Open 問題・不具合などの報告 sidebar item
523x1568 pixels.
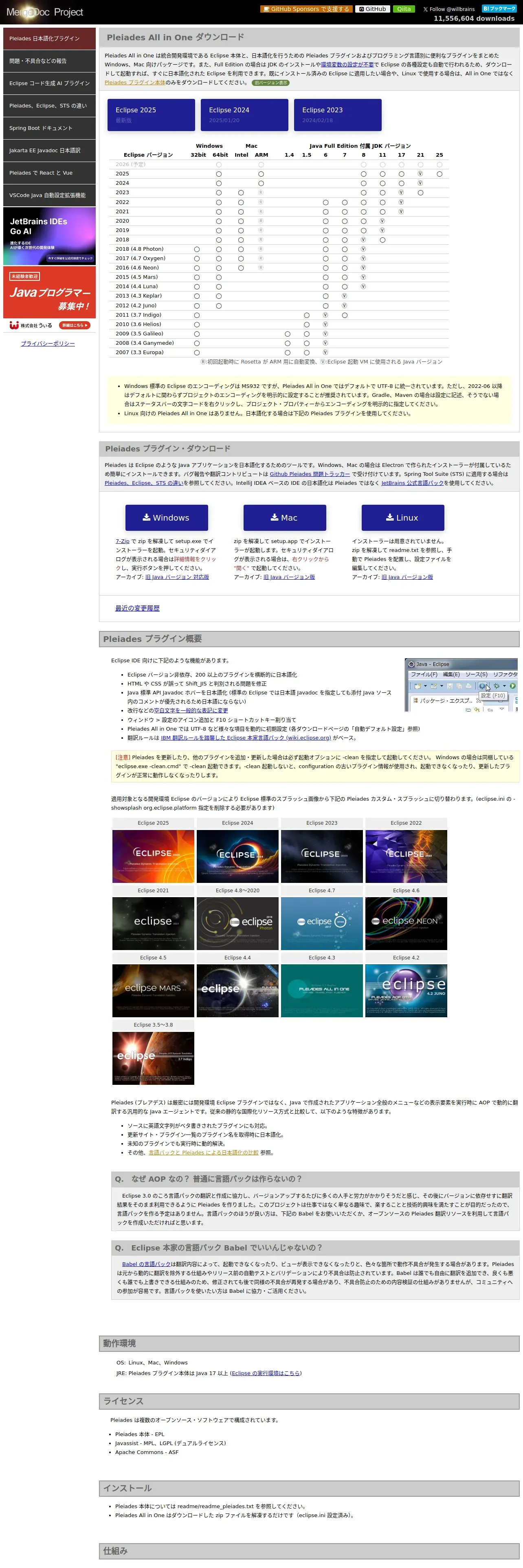49,61
